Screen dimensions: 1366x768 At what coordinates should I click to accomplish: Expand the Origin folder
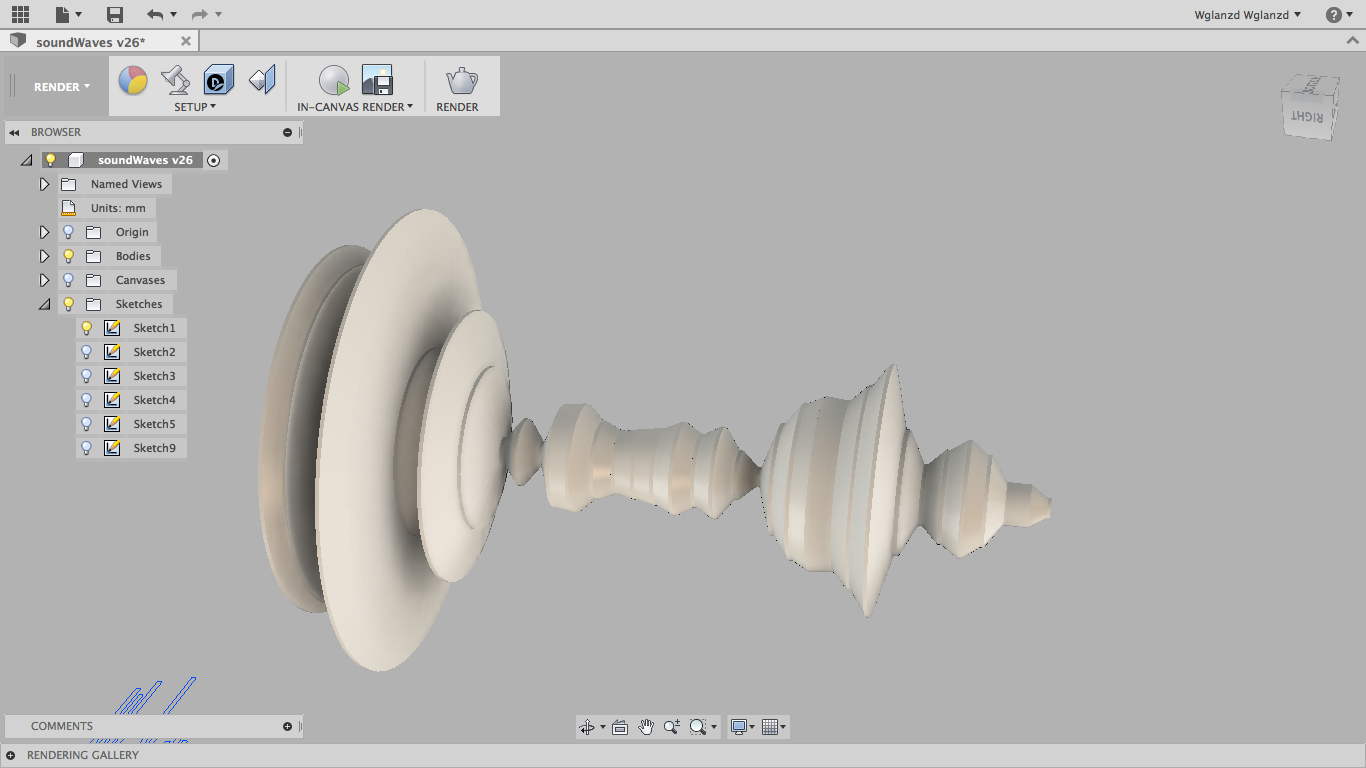click(44, 232)
